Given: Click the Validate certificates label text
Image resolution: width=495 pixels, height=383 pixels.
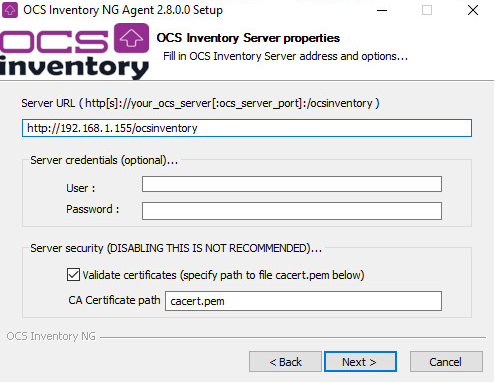Looking at the screenshot, I should (223, 275).
